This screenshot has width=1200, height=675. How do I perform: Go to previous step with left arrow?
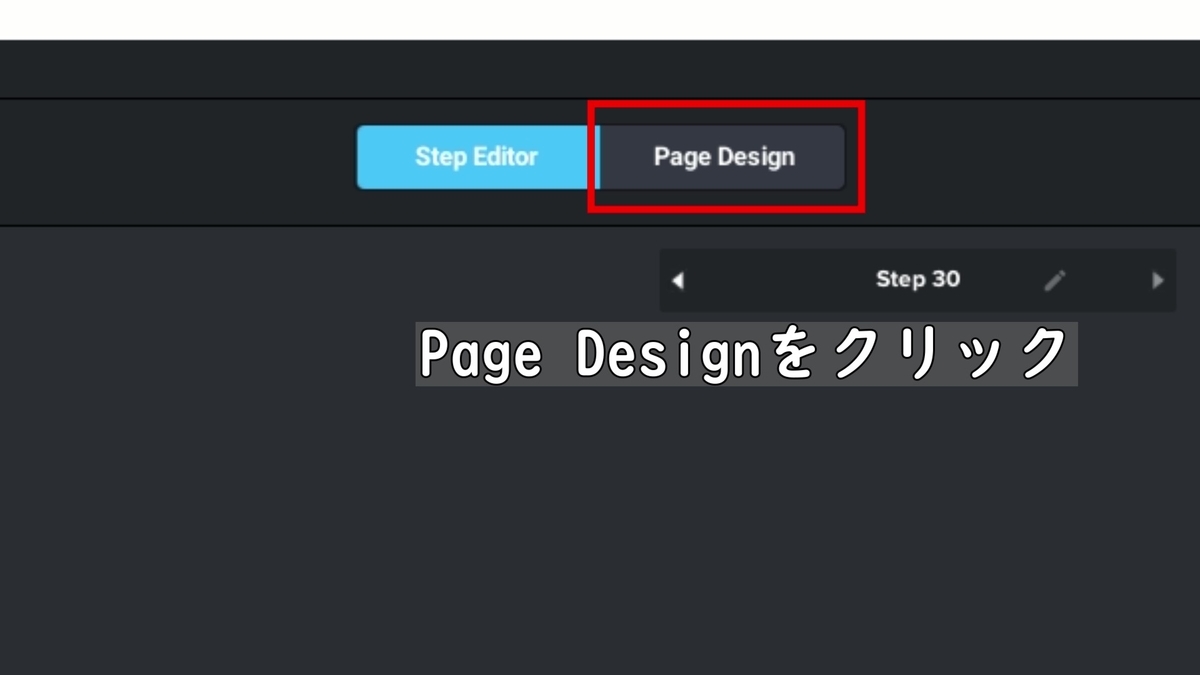tap(678, 281)
